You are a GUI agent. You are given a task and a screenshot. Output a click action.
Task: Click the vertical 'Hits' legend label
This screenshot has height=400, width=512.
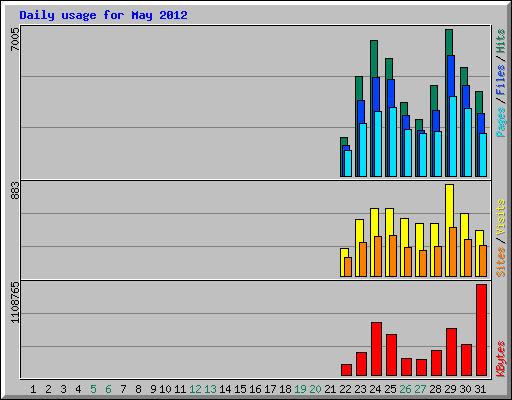click(500, 41)
